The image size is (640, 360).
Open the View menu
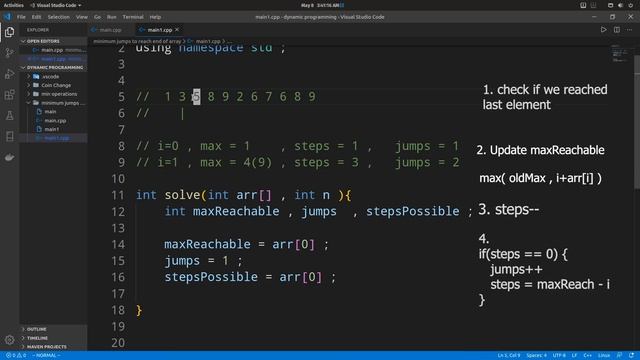pos(82,17)
